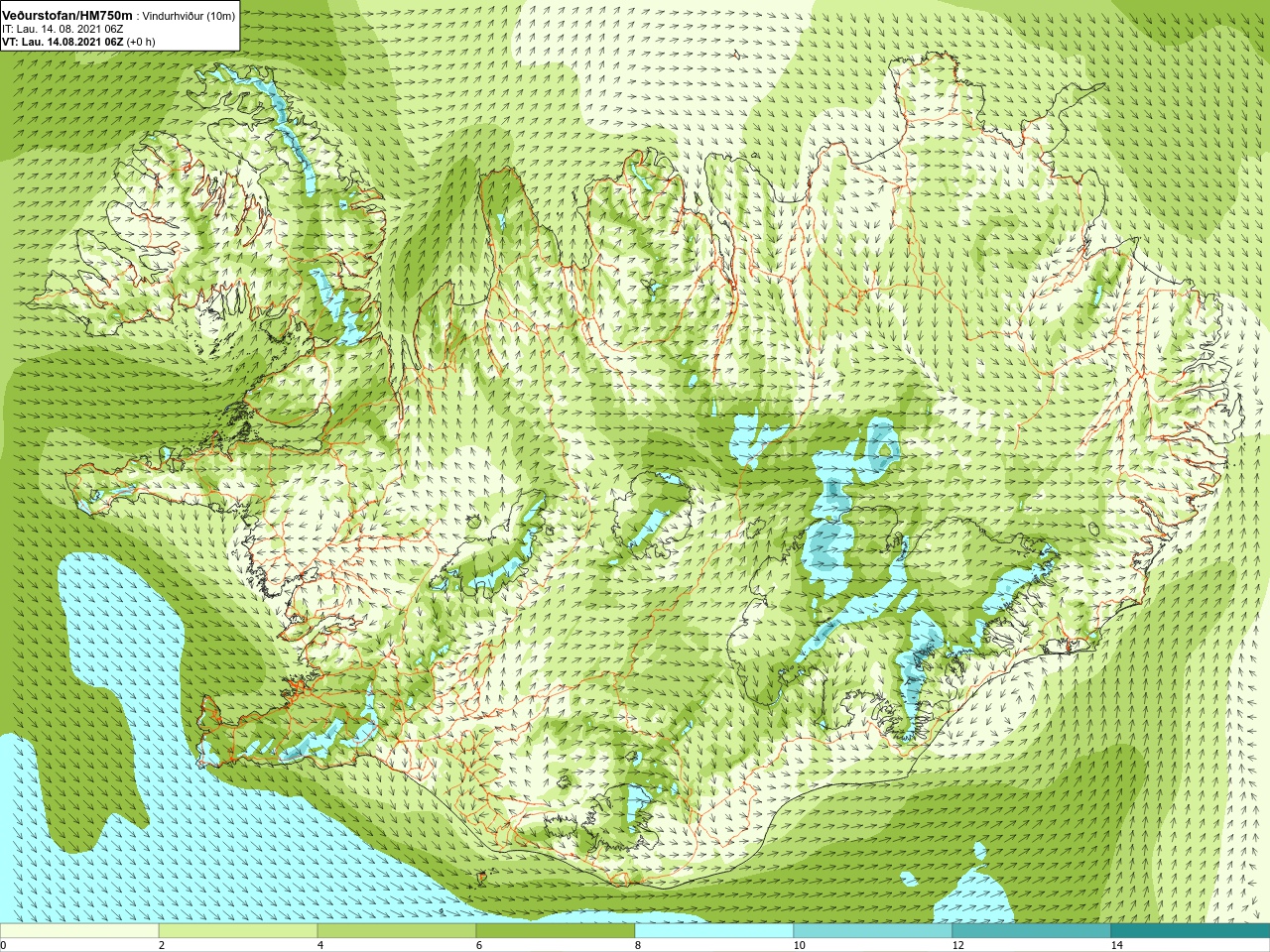The width and height of the screenshot is (1270, 952).
Task: Select the teal 12–14 legend swatch
Action: click(x=1032, y=931)
